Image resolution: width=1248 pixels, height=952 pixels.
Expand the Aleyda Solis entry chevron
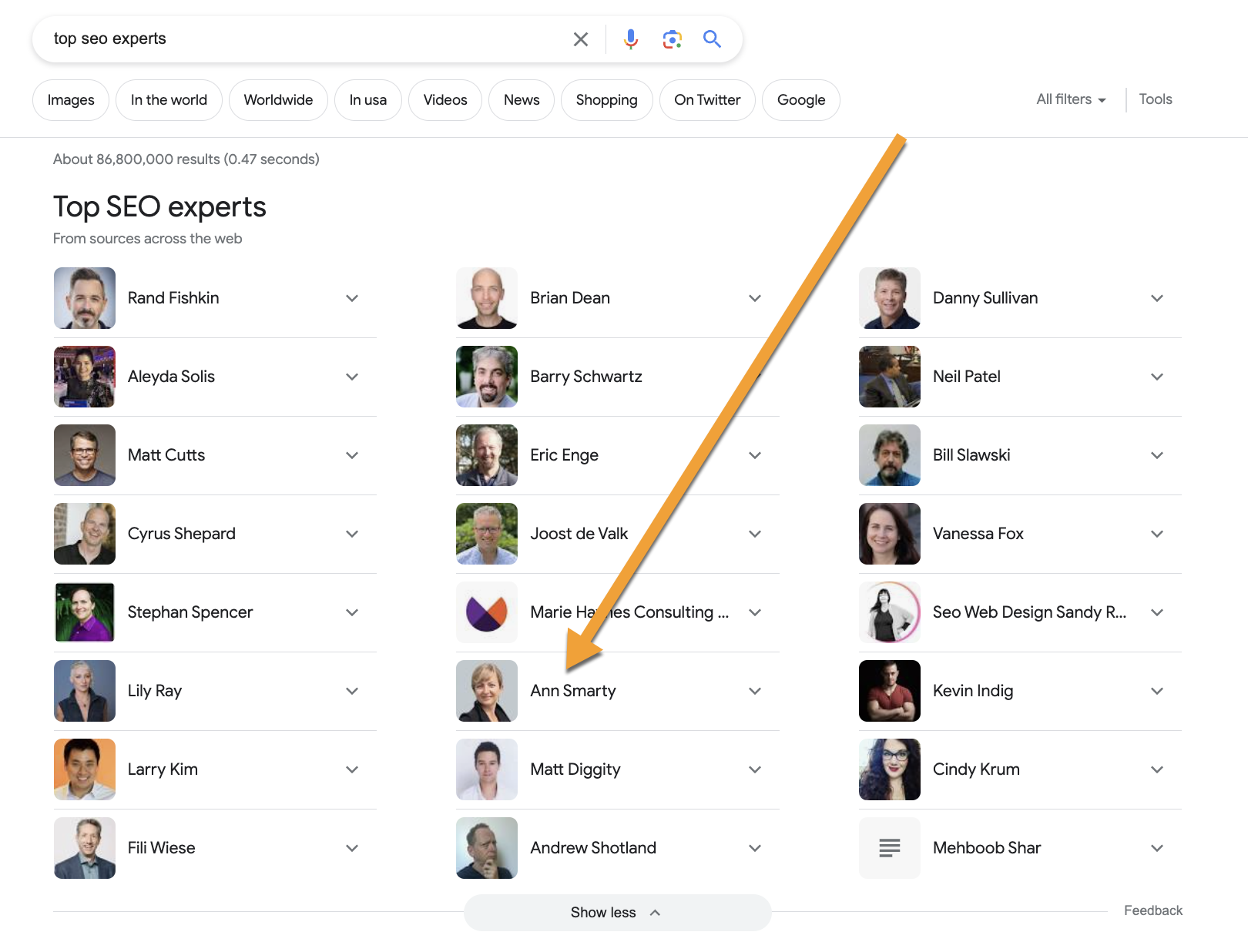[x=352, y=377]
